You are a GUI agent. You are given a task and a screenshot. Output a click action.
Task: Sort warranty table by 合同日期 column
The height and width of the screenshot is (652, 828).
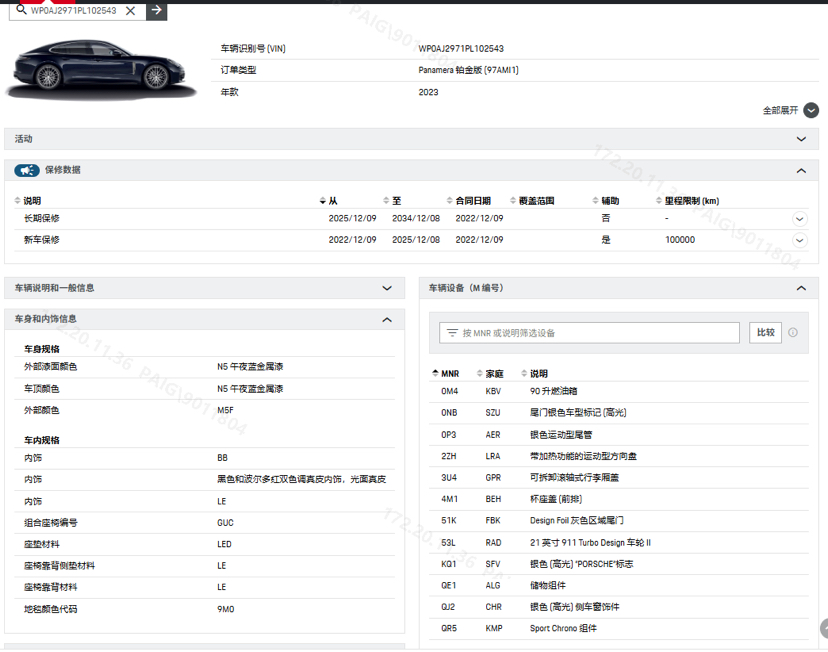(x=468, y=201)
